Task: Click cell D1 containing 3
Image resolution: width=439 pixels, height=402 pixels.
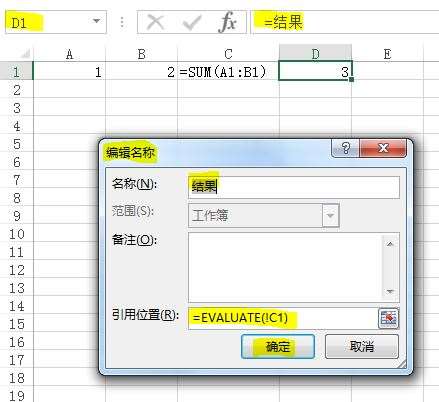Action: pos(315,71)
